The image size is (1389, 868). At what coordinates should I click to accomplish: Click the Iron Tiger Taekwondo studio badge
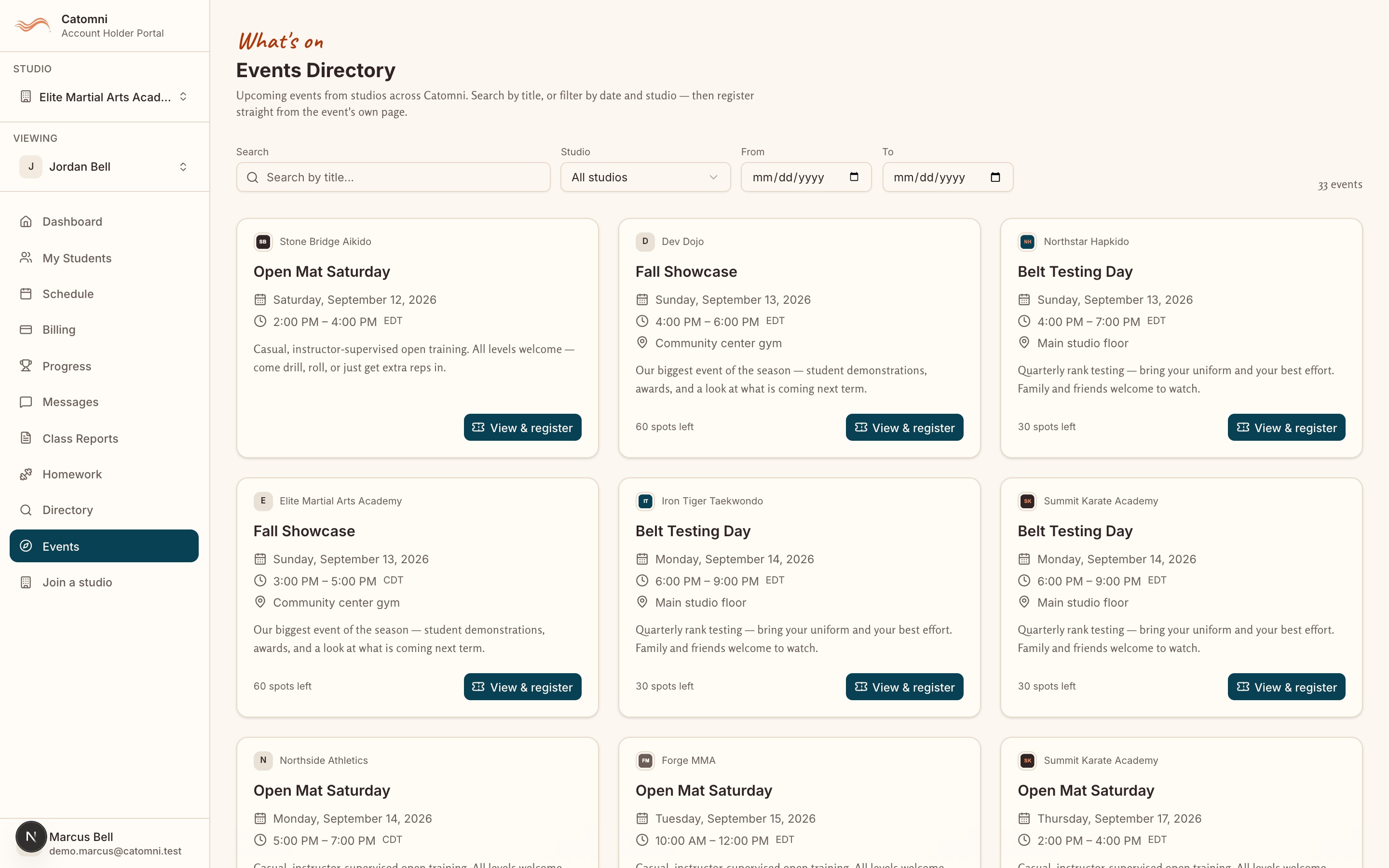[645, 501]
